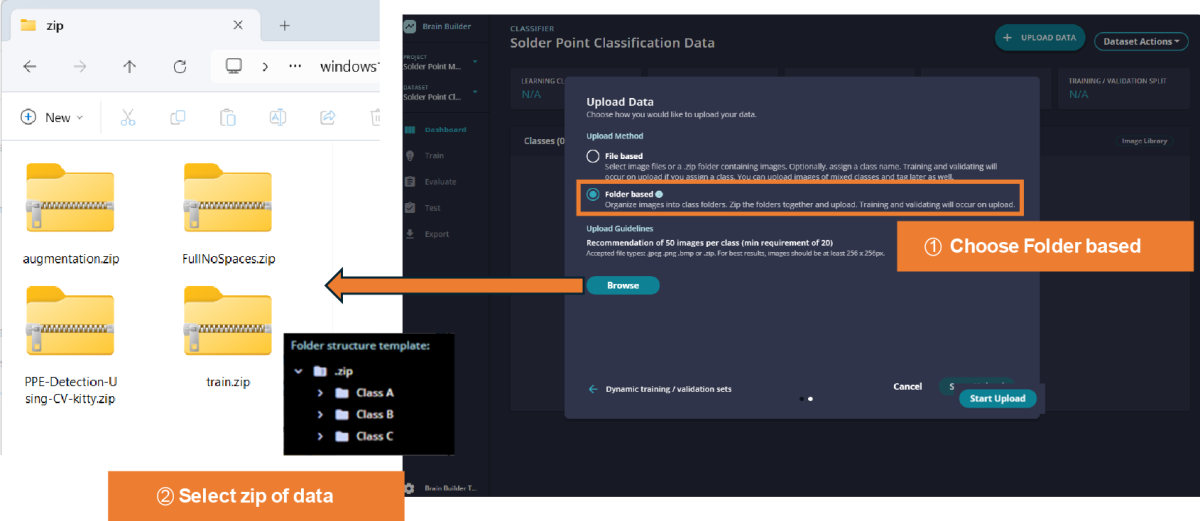1200x521 pixels.
Task: Click the Paste clipboard icon
Action: click(x=228, y=117)
